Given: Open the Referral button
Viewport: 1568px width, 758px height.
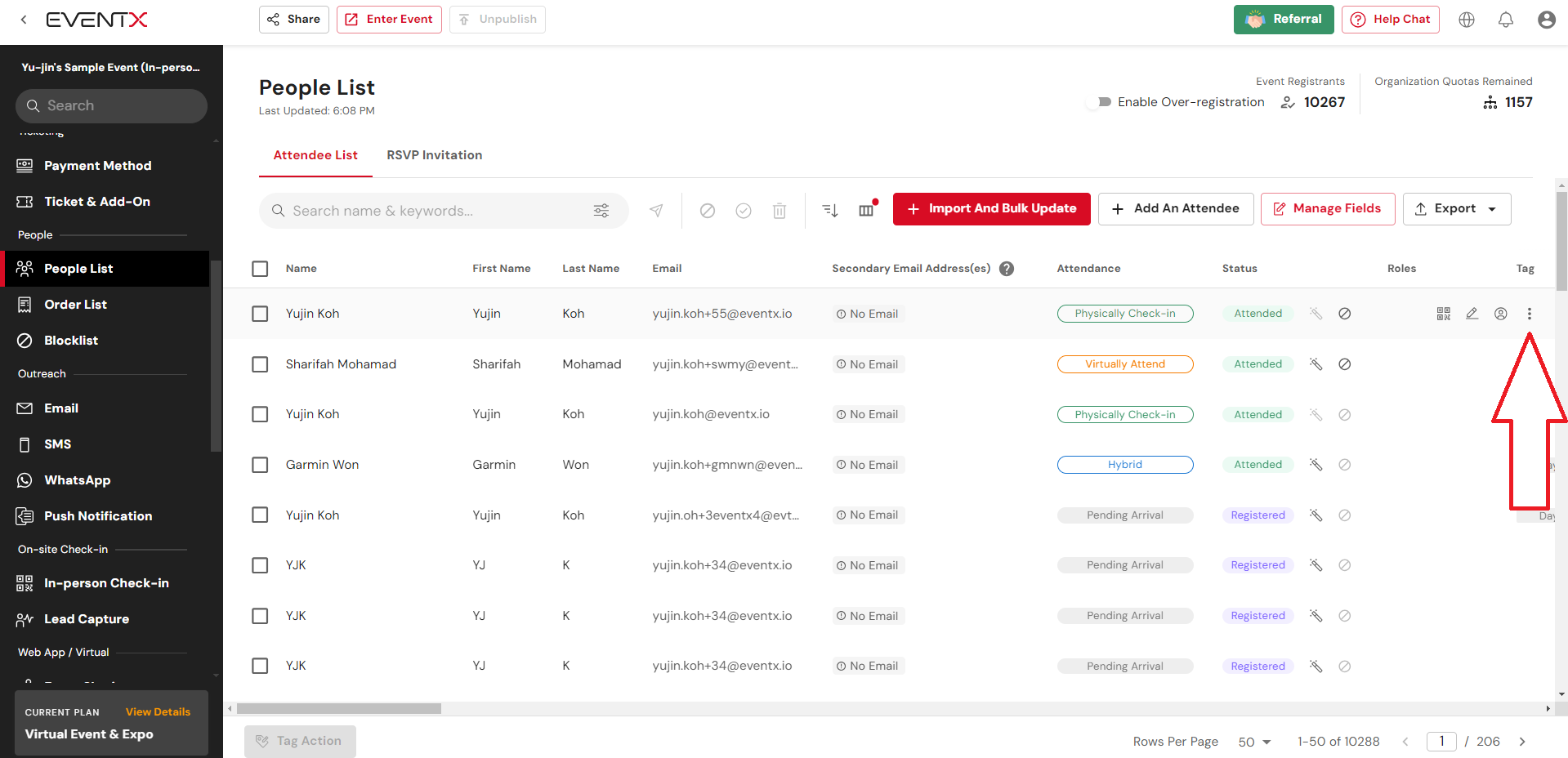Looking at the screenshot, I should click(1284, 20).
